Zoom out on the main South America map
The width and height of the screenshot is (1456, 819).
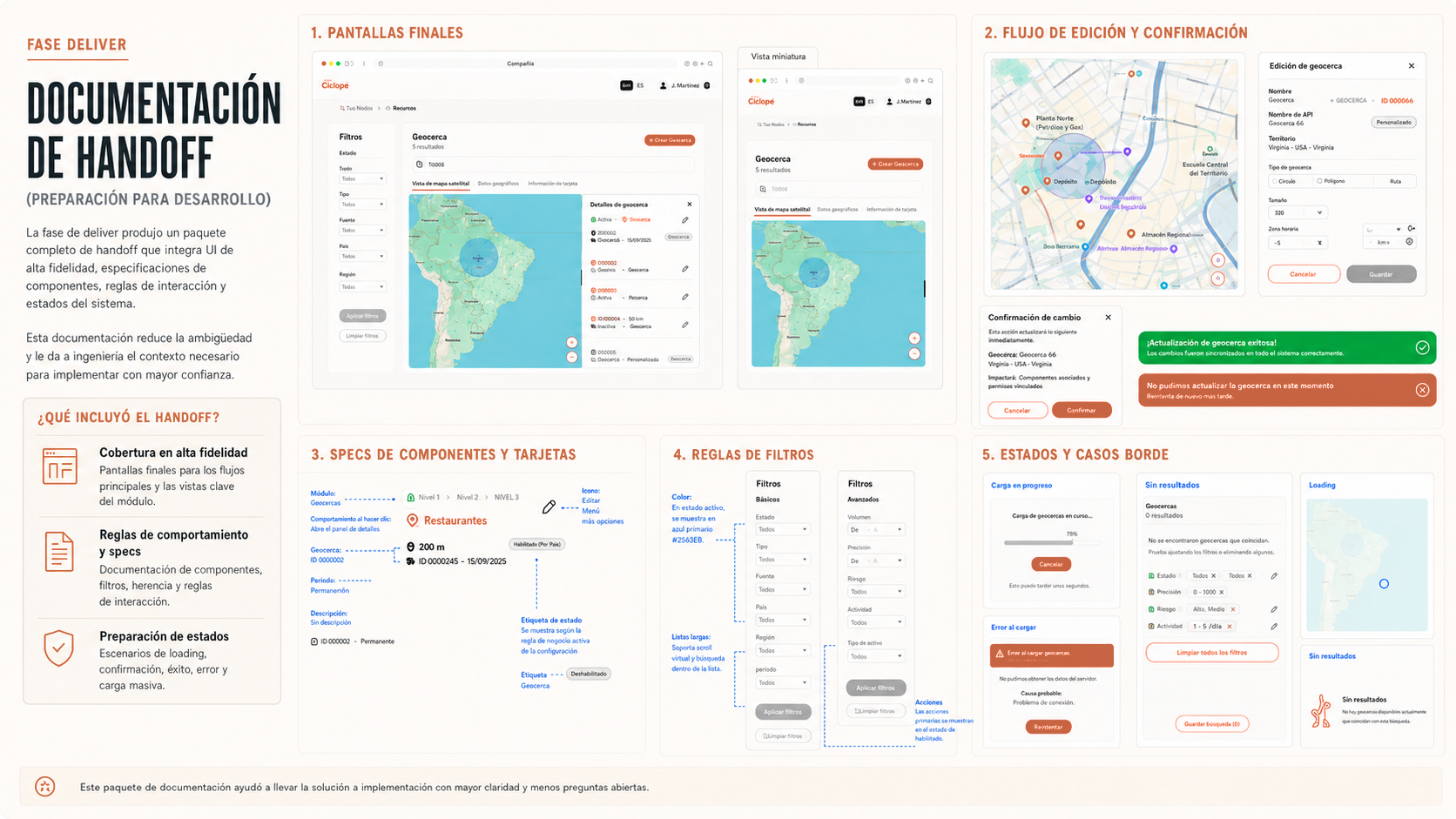click(572, 357)
